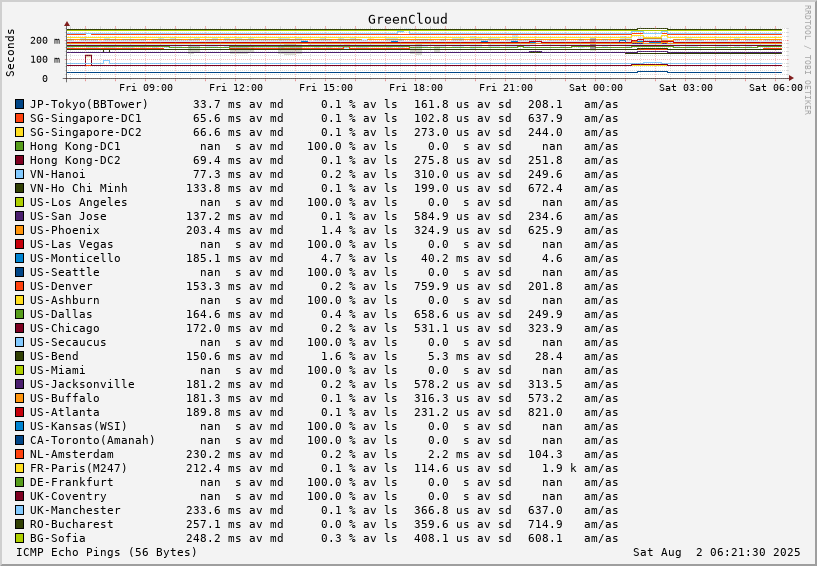The width and height of the screenshot is (817, 566).
Task: Click the CA-Toronto(Amanah) legend label
Action: [93, 440]
